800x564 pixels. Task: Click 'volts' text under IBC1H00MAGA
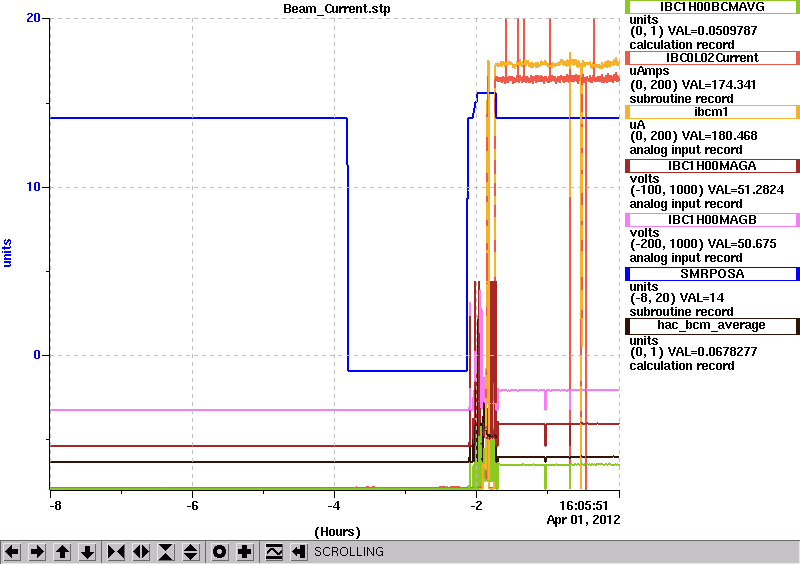pyautogui.click(x=644, y=179)
